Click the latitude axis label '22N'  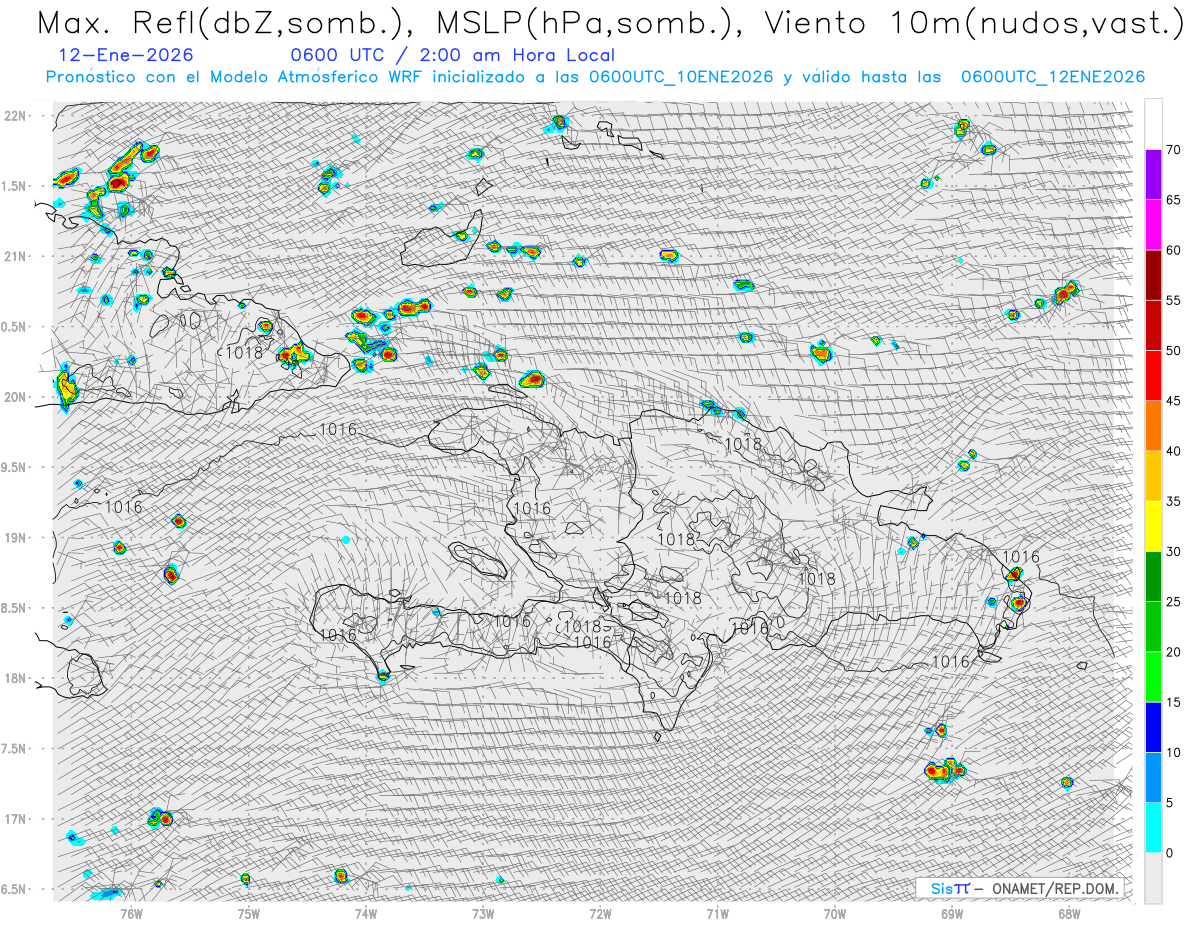click(16, 115)
